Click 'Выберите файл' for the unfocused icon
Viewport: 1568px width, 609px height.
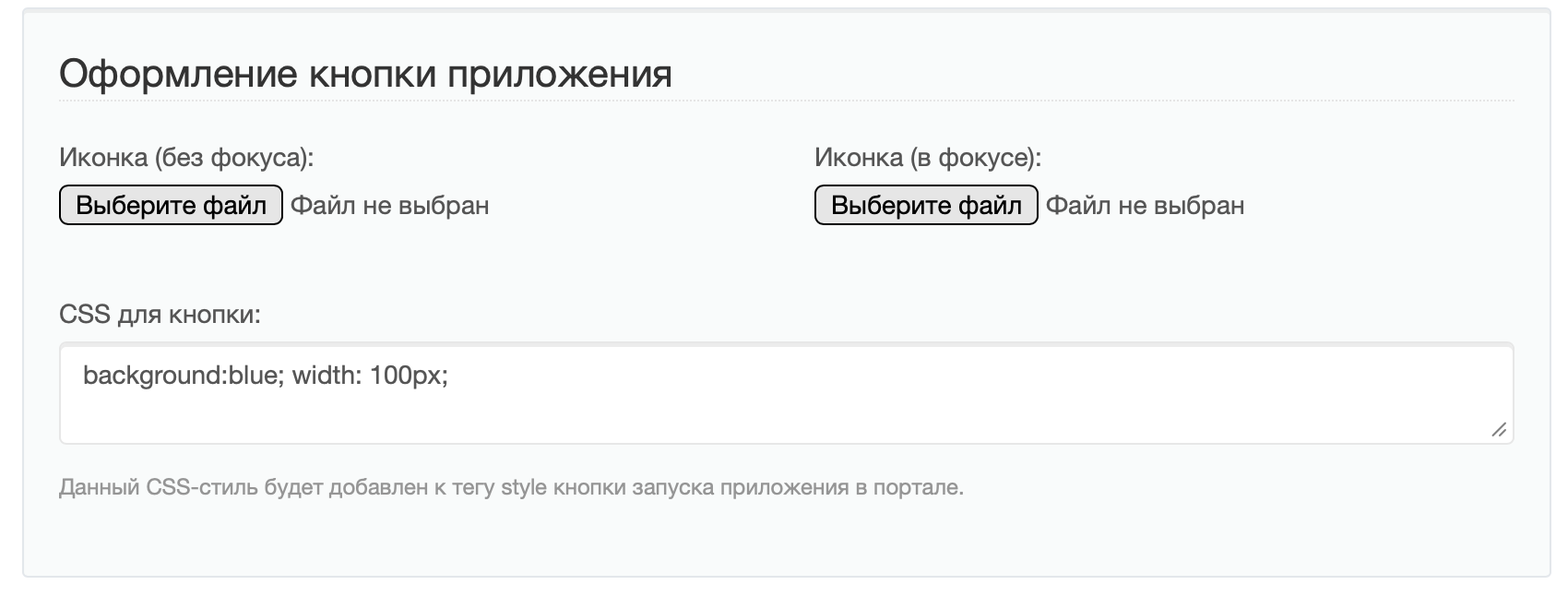point(171,205)
